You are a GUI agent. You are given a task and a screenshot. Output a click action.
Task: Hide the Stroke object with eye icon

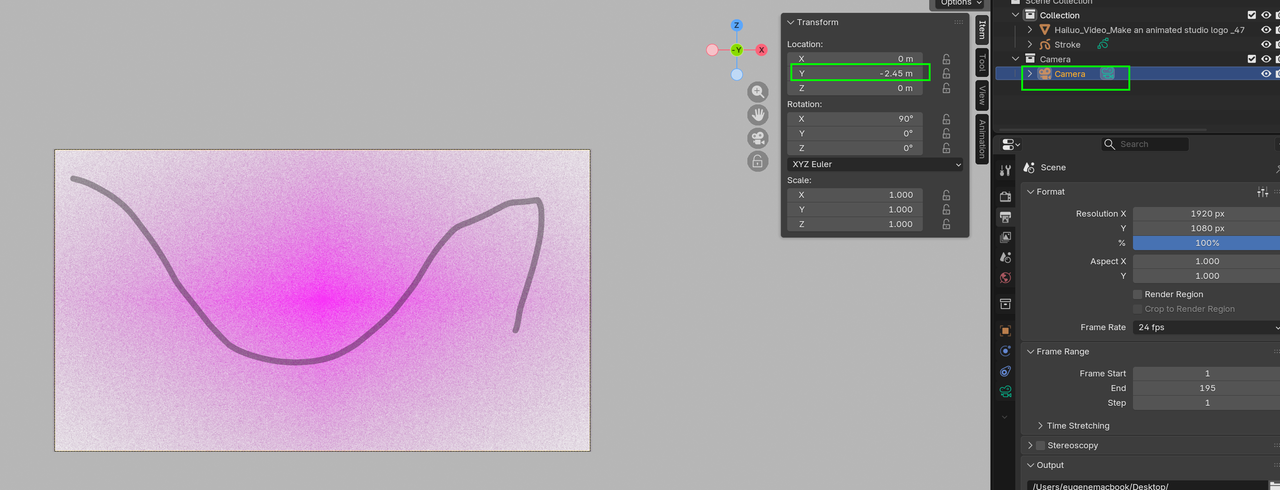pyautogui.click(x=1266, y=44)
